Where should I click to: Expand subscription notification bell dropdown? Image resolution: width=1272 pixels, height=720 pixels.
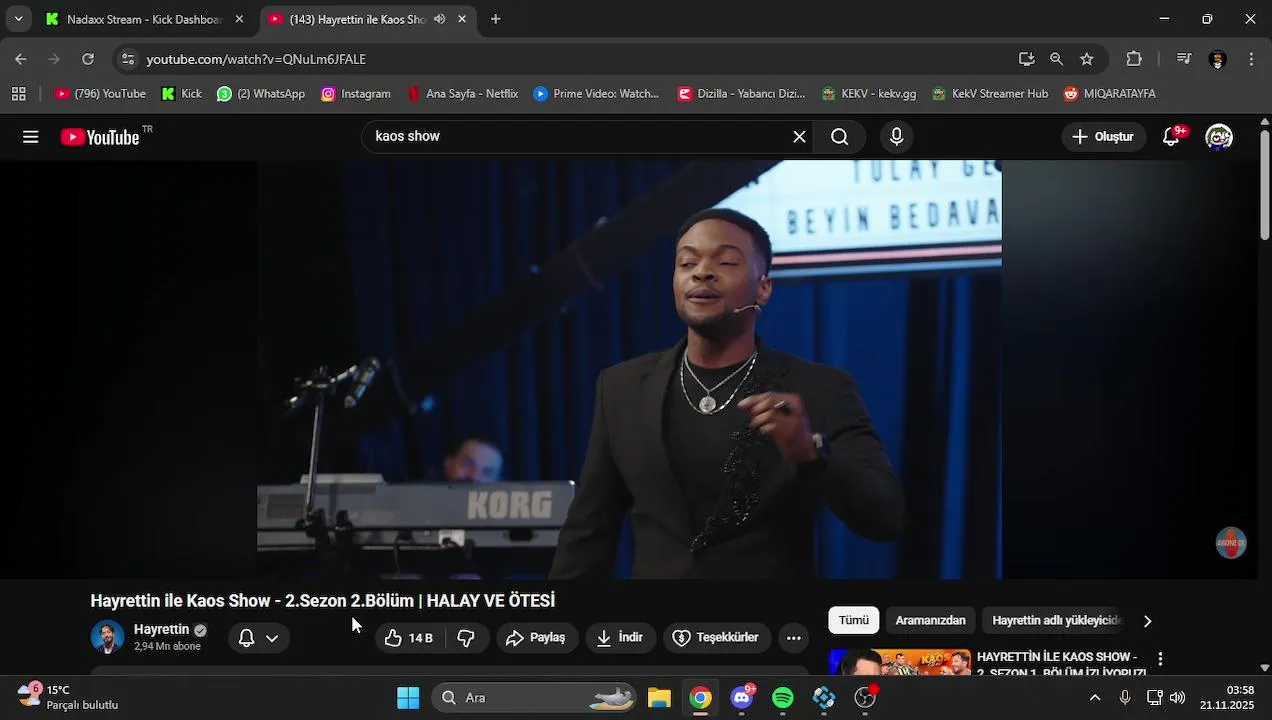point(258,638)
